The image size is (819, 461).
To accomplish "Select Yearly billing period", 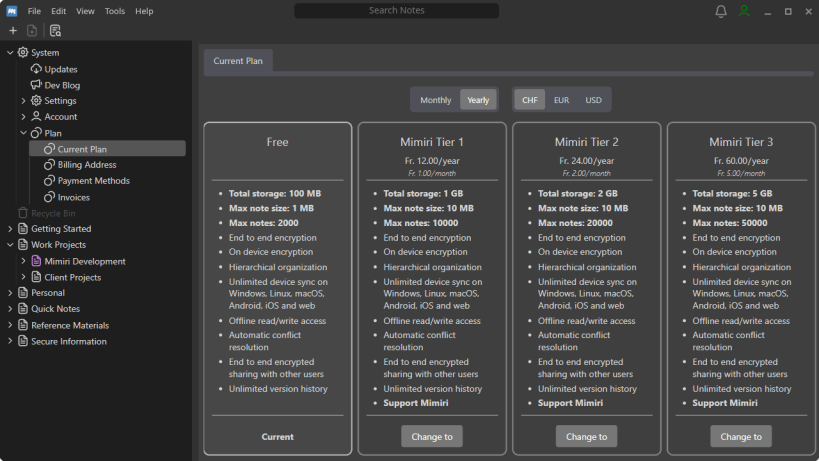I will 478,100.
